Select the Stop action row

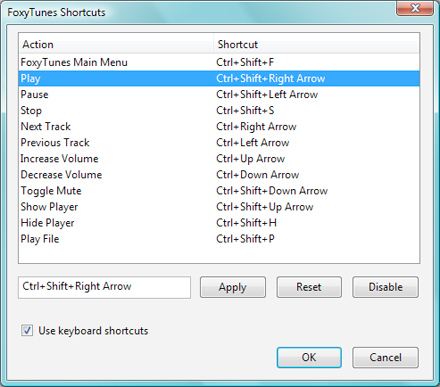pyautogui.click(x=219, y=110)
